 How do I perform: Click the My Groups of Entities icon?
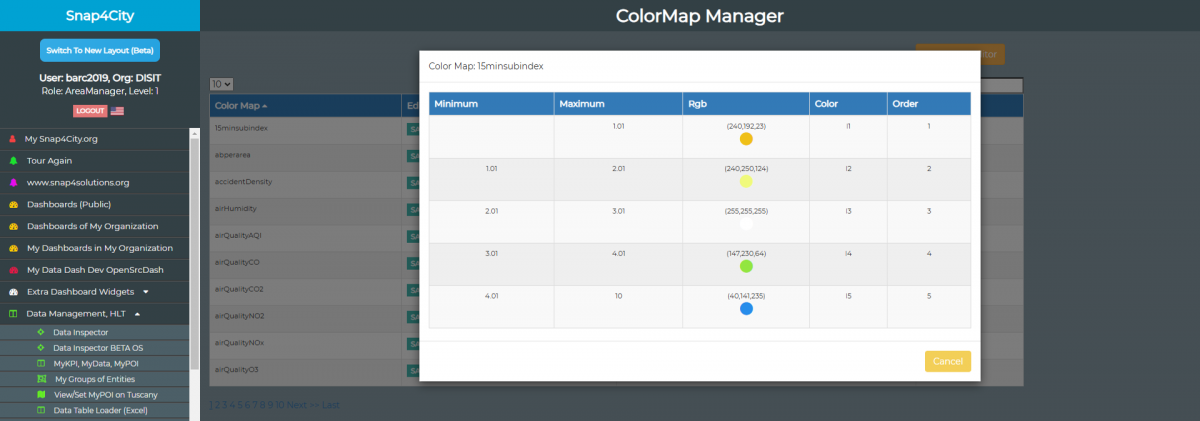pyautogui.click(x=40, y=380)
